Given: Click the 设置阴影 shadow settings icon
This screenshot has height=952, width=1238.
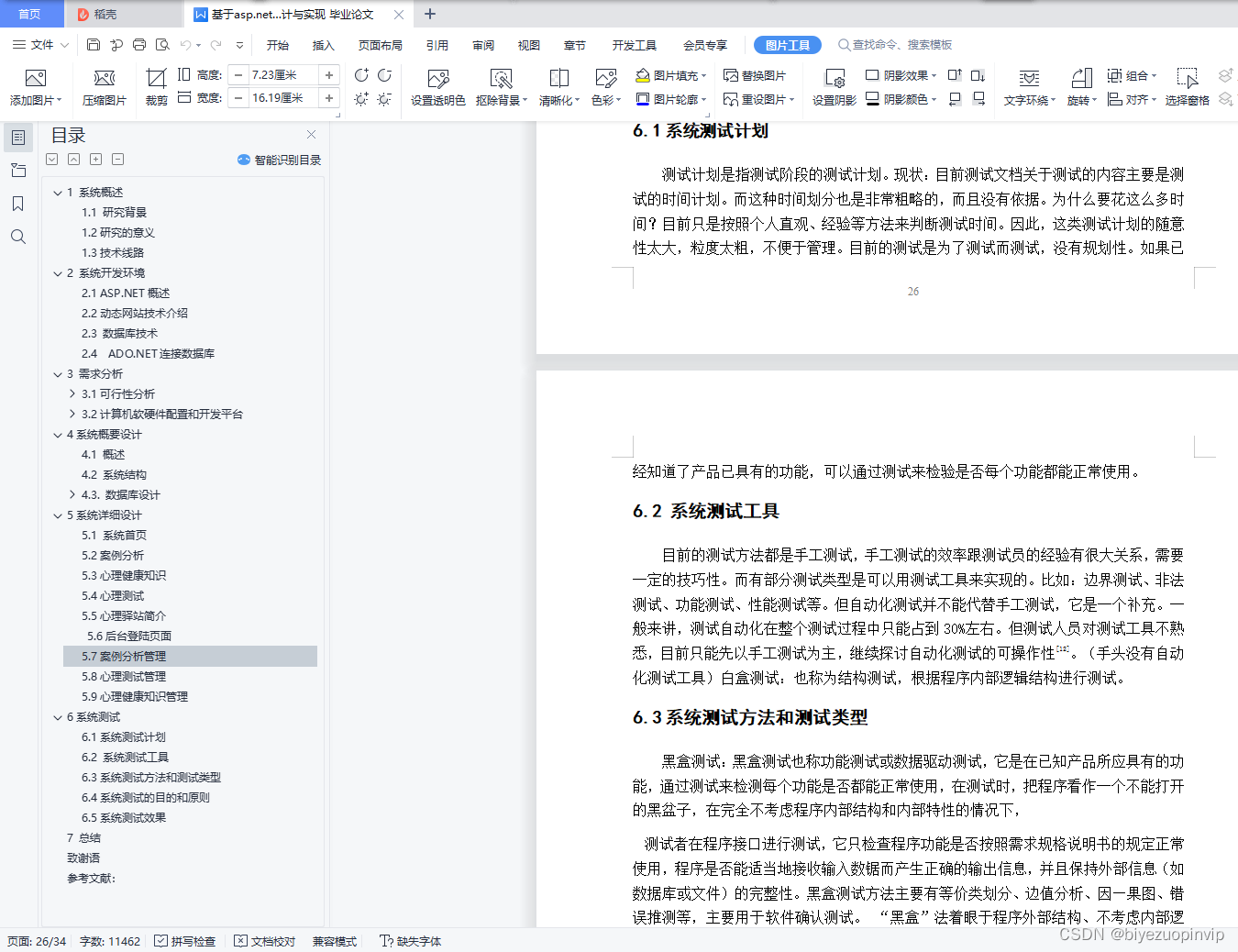Looking at the screenshot, I should pos(833,87).
